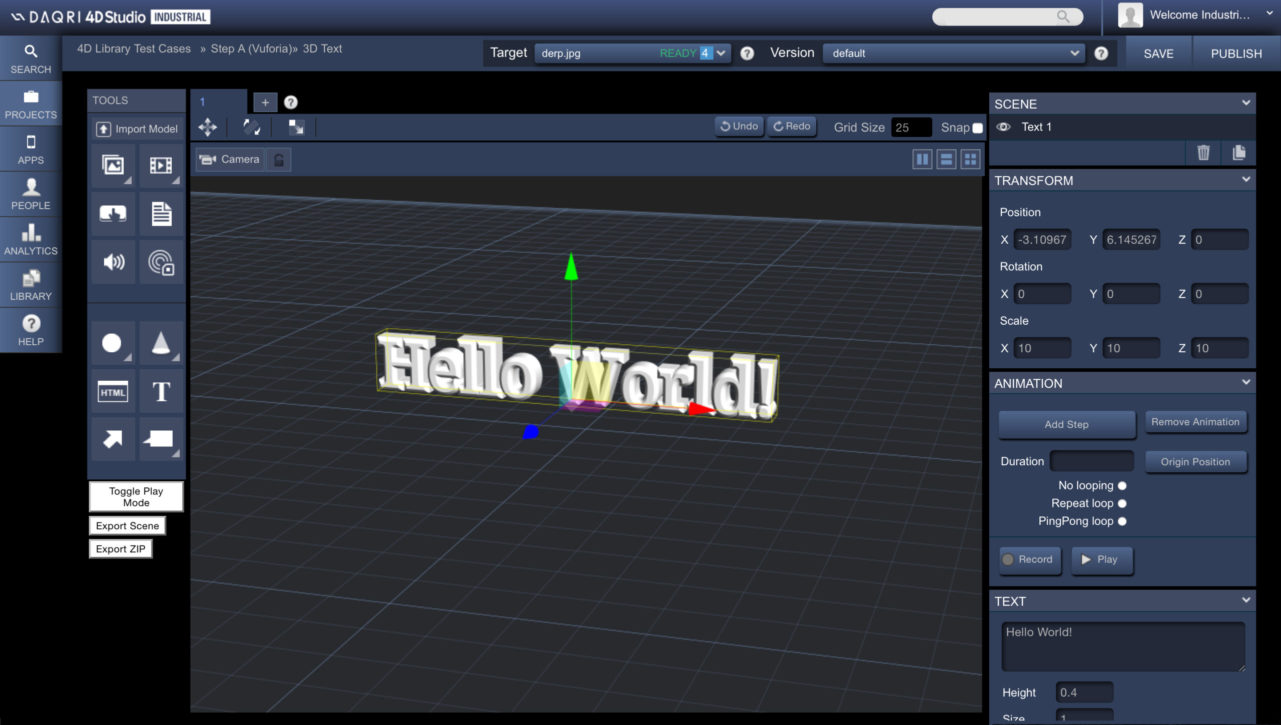The image size is (1281, 725).
Task: Collapse the Transform panel
Action: (1246, 180)
